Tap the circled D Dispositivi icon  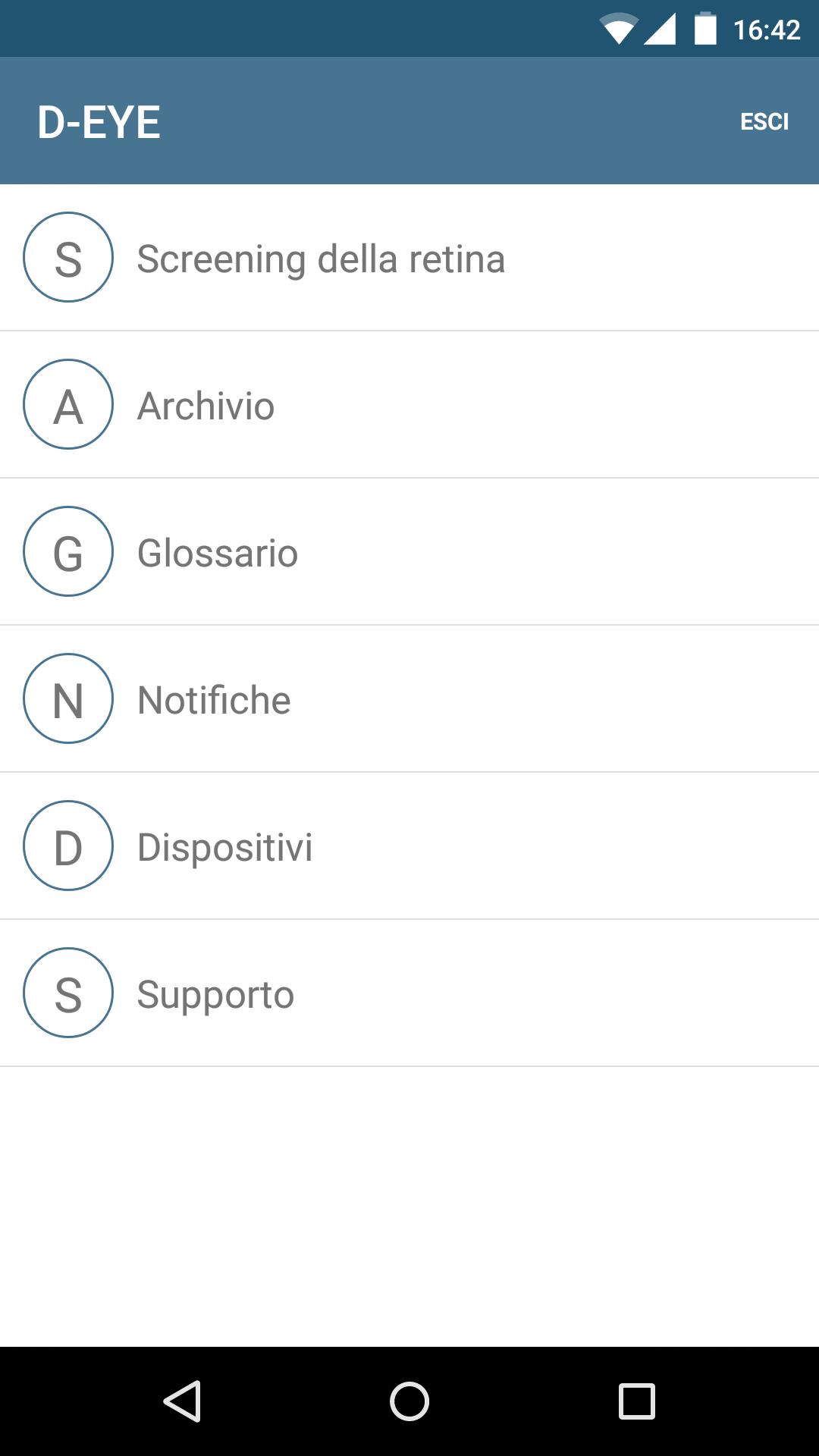(68, 846)
